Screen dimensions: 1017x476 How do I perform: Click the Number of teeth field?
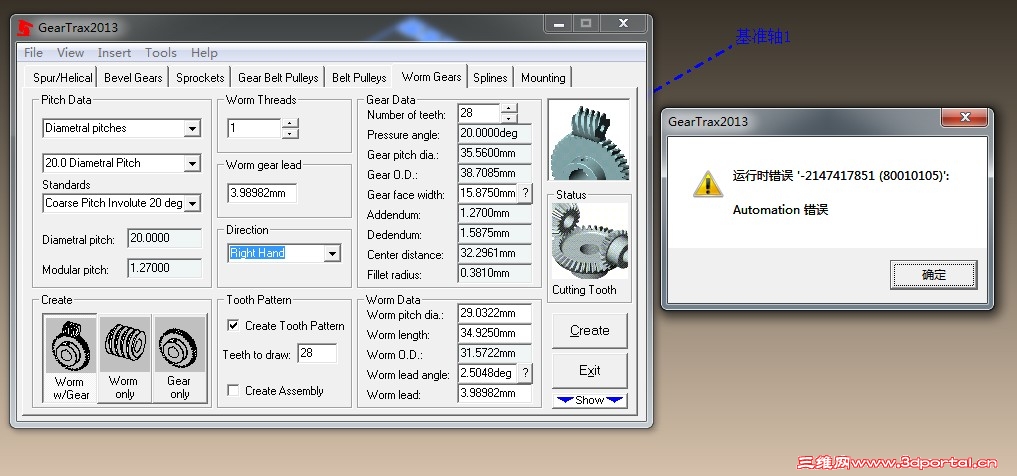point(479,113)
